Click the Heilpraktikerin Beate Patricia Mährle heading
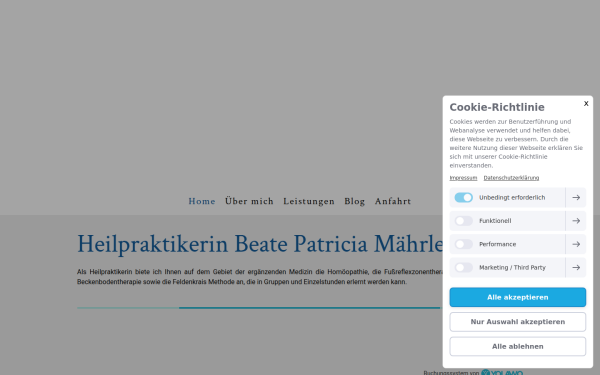The height and width of the screenshot is (375, 600). click(x=260, y=244)
